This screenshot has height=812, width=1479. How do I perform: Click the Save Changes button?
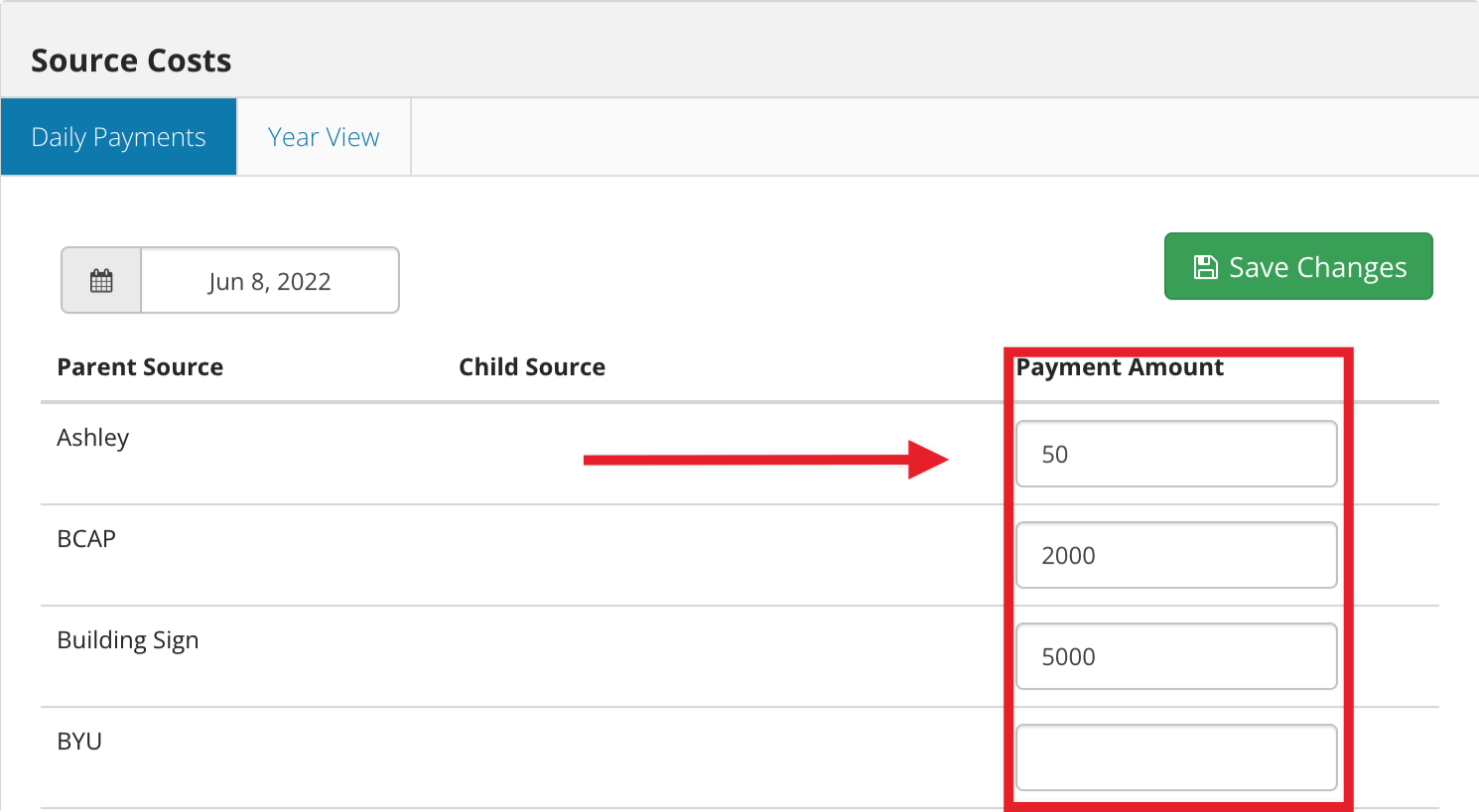pos(1298,266)
